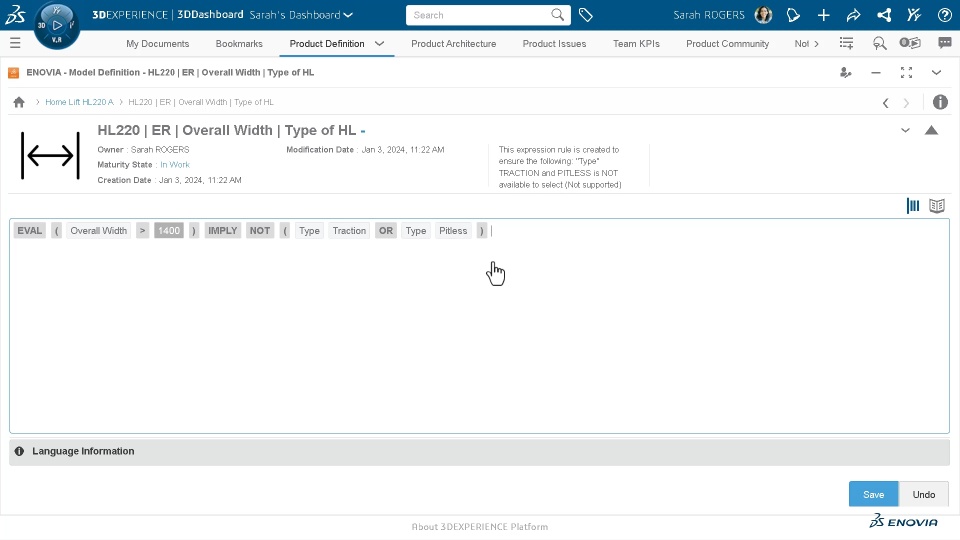Open the tags icon beside search
This screenshot has height=540, width=960.
tap(586, 15)
